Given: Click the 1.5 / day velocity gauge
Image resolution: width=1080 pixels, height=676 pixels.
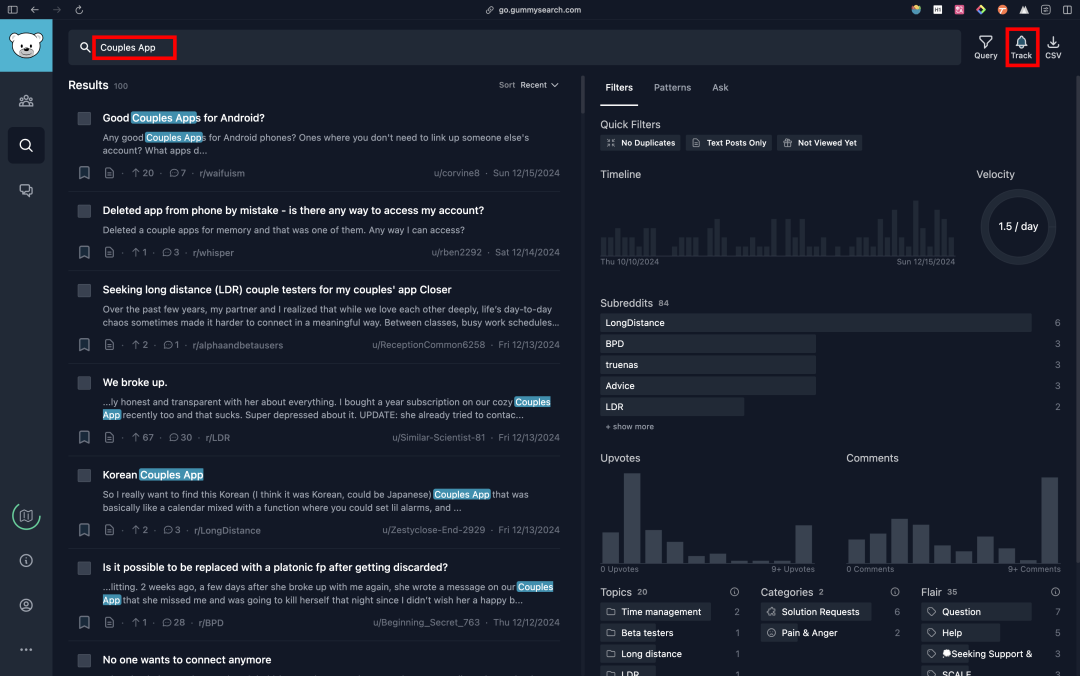Looking at the screenshot, I should (1018, 227).
